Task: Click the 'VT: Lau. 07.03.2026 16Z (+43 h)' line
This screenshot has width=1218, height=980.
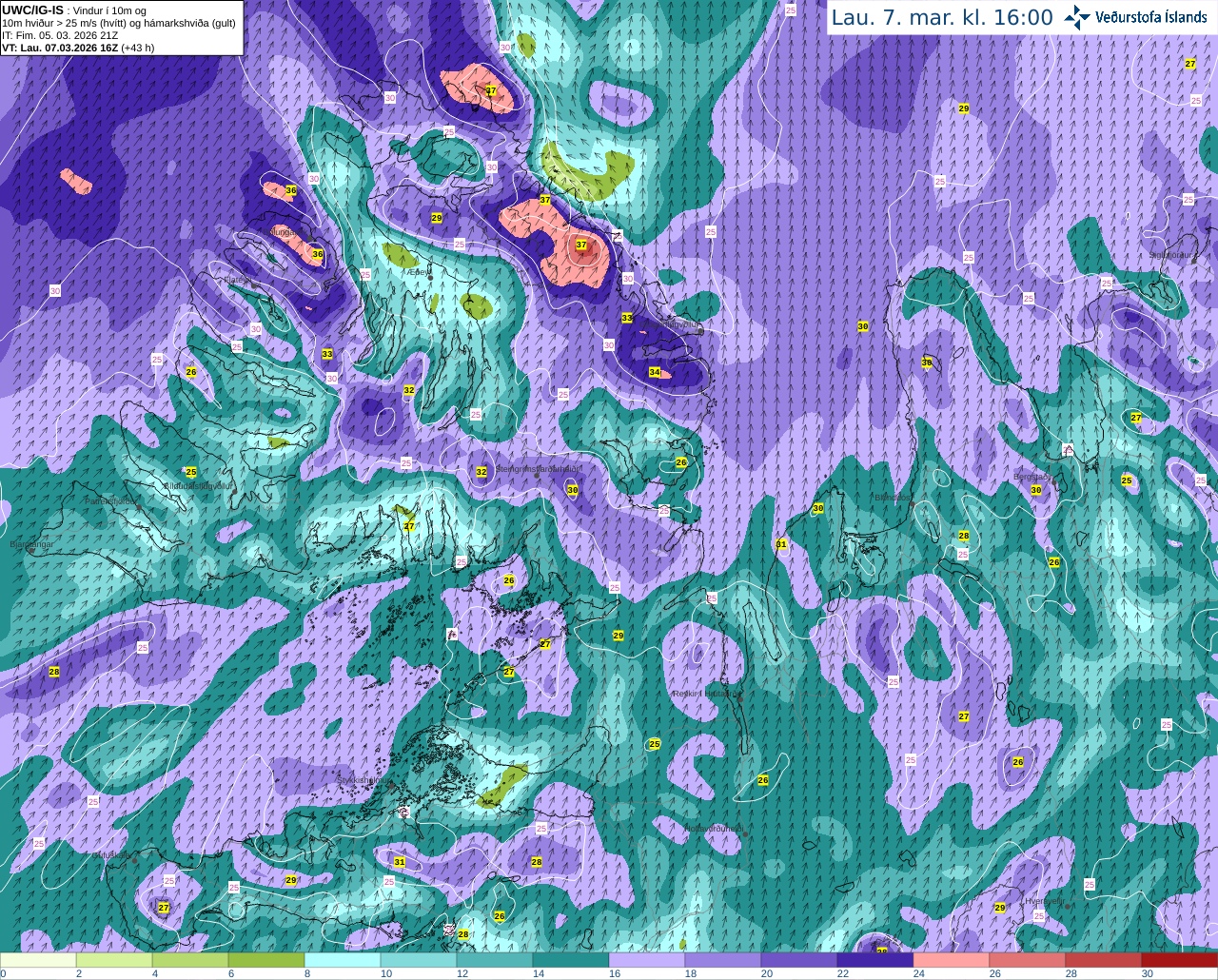Action: click(x=78, y=47)
